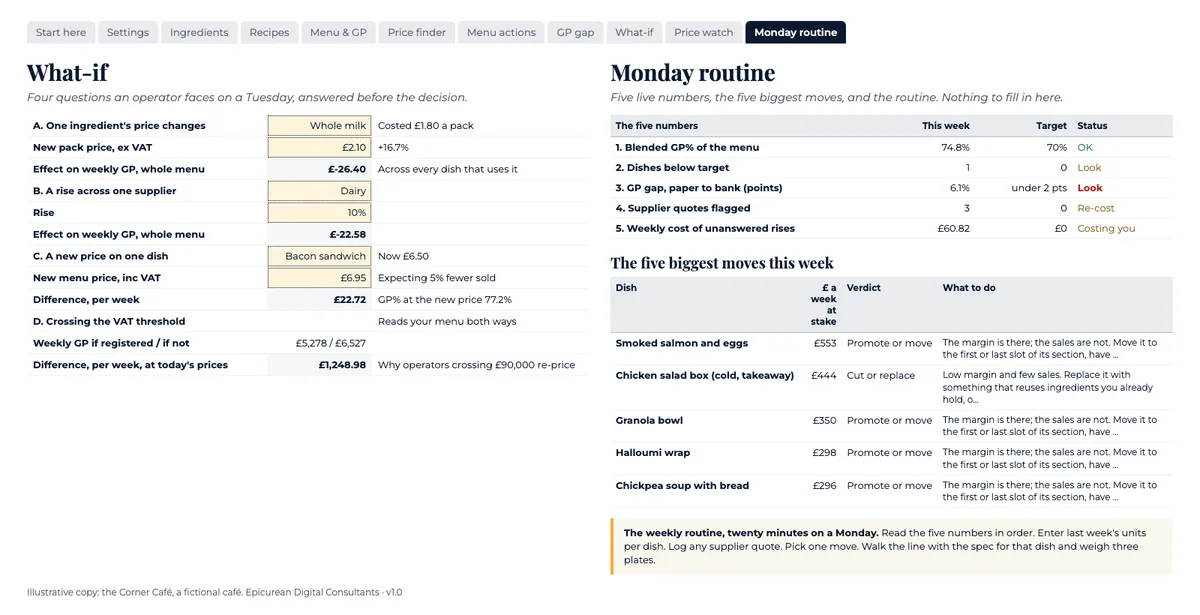
Task: Click the 6.1% GP gap value
Action: 959,188
